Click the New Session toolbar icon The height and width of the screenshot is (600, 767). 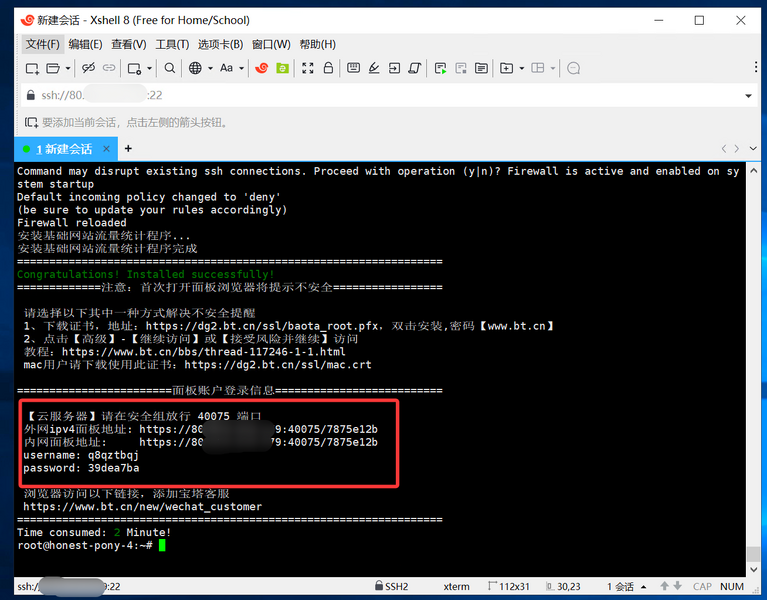tap(32, 68)
